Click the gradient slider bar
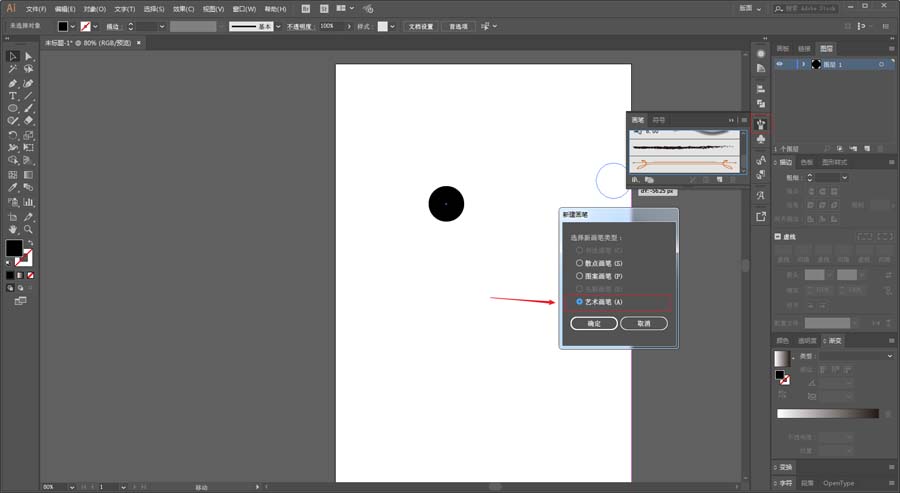The width and height of the screenshot is (900, 493). click(x=828, y=414)
